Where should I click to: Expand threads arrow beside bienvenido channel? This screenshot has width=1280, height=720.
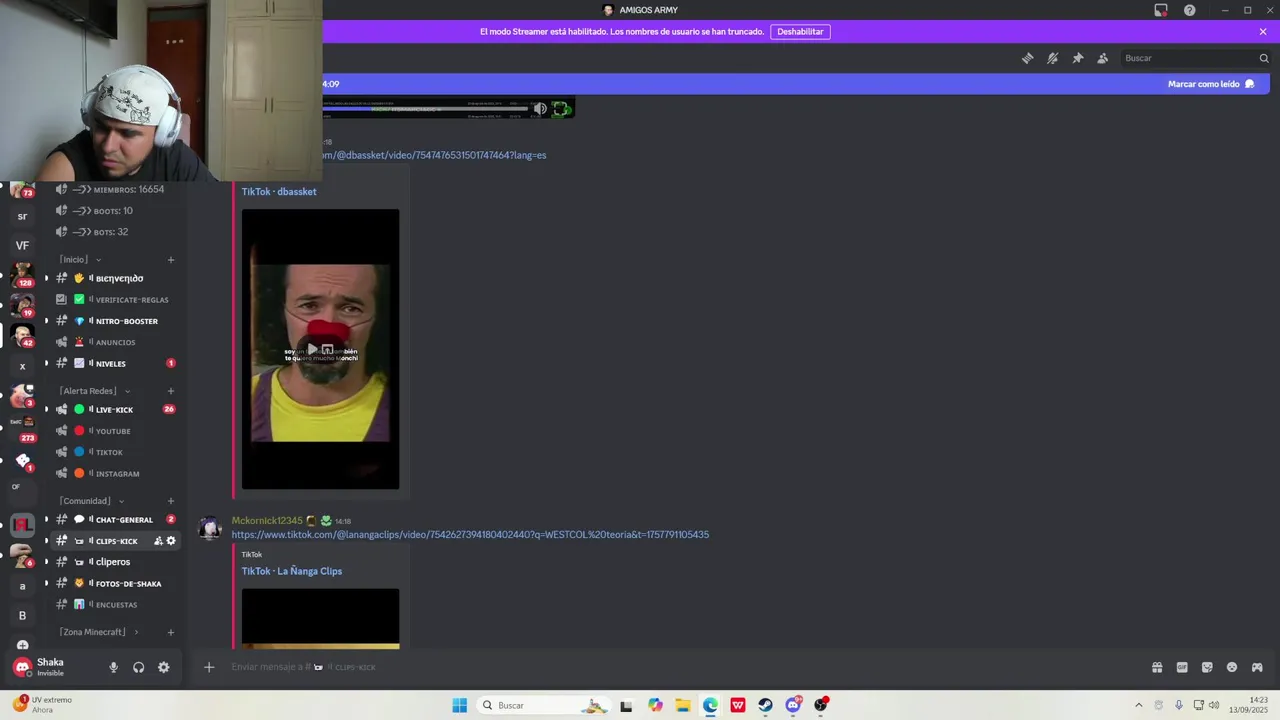(46, 278)
